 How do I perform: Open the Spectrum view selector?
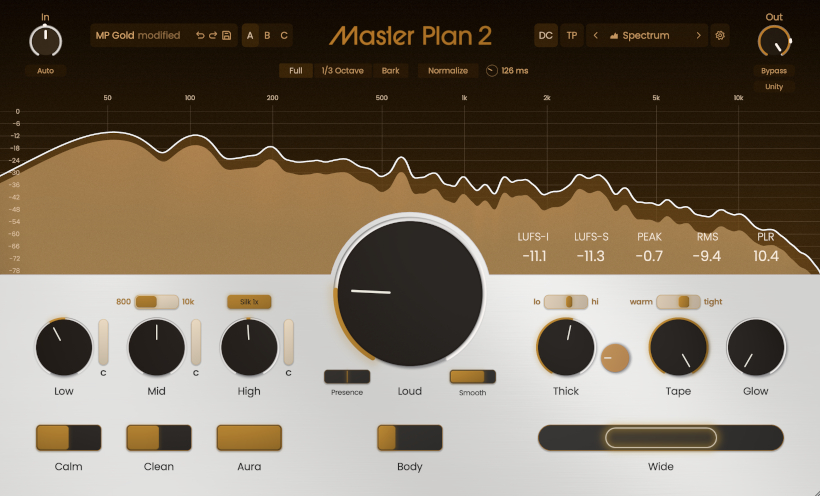(646, 36)
